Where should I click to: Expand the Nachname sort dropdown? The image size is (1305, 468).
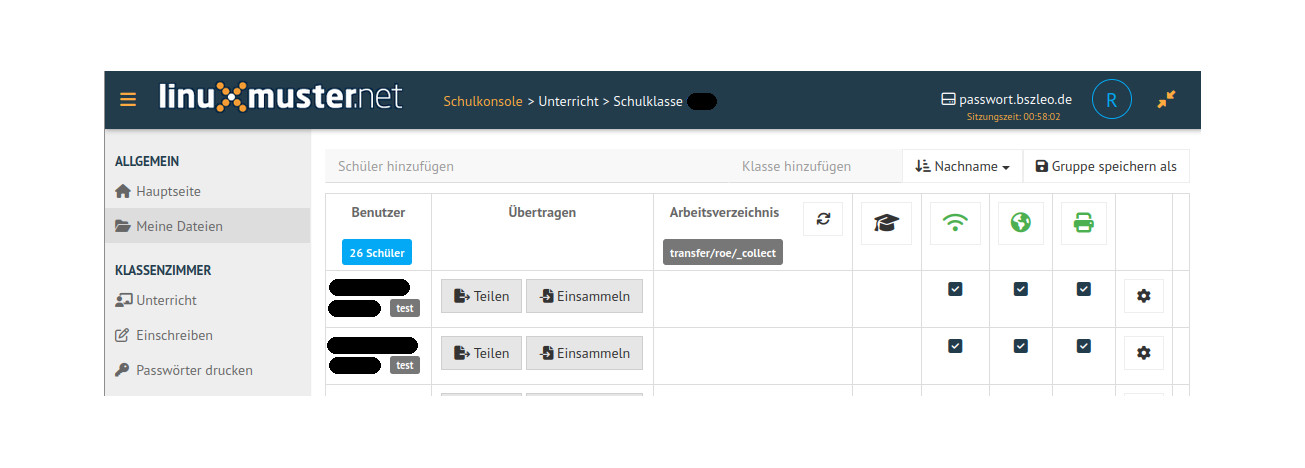click(x=962, y=166)
